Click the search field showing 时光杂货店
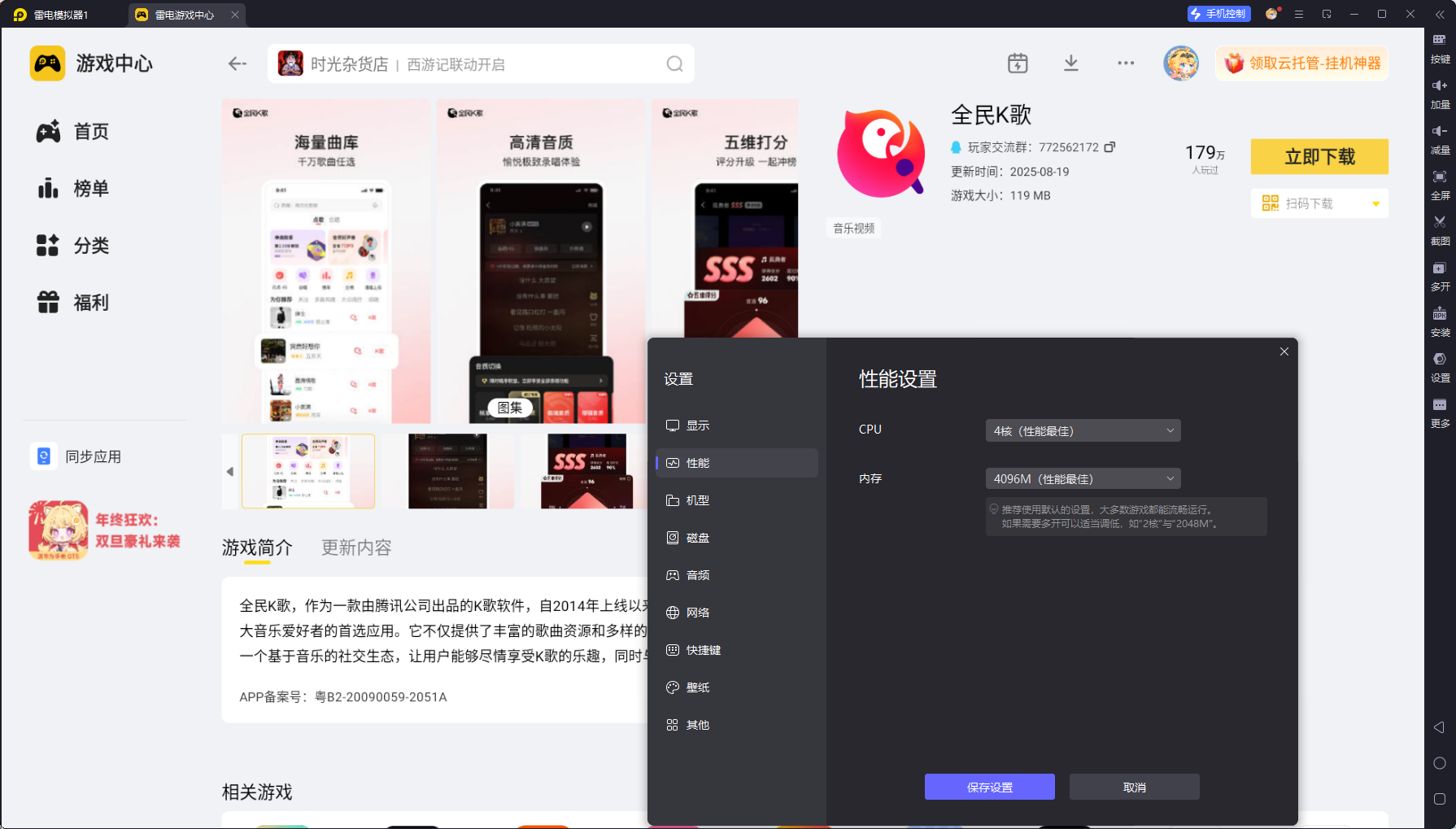The width and height of the screenshot is (1456, 829). [x=481, y=64]
